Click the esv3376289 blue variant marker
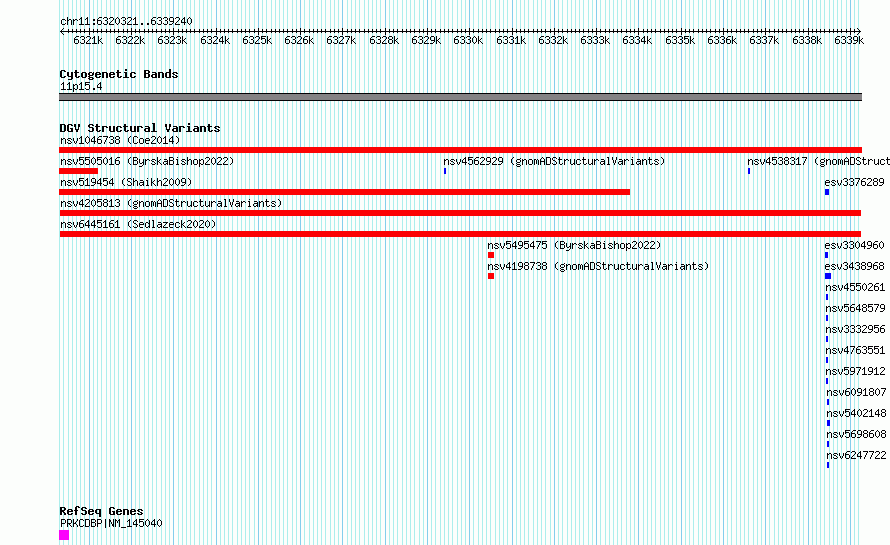Screen dimensions: 890x545 click(x=827, y=192)
